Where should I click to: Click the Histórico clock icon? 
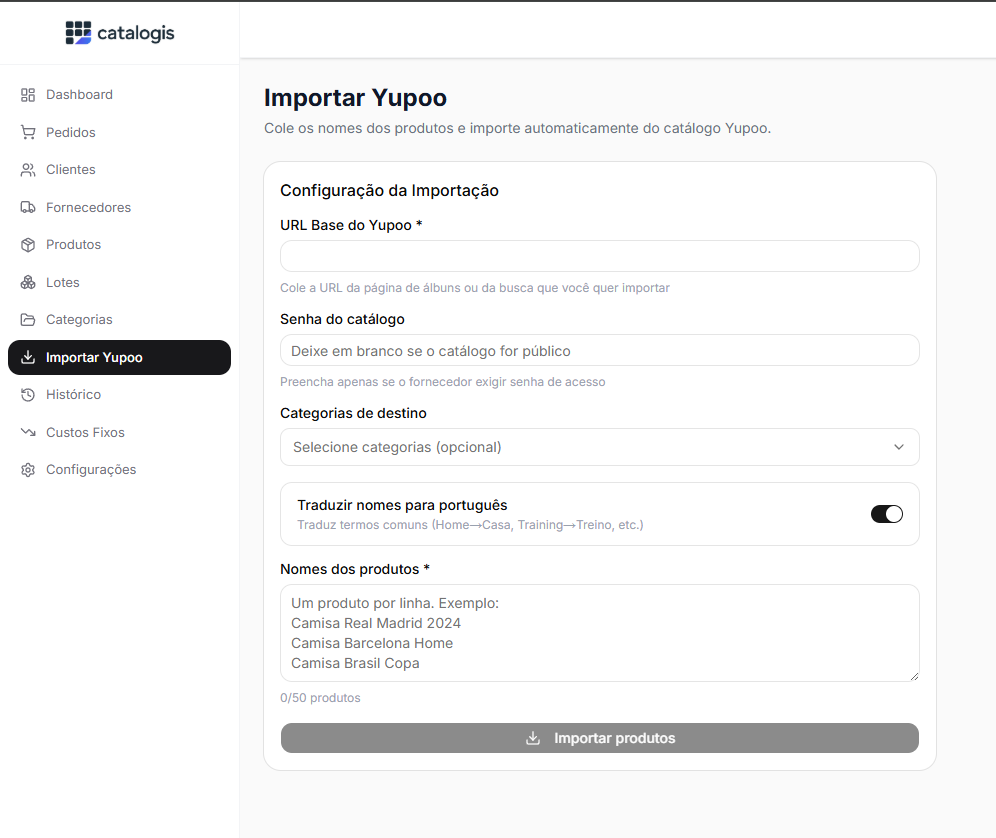click(28, 395)
